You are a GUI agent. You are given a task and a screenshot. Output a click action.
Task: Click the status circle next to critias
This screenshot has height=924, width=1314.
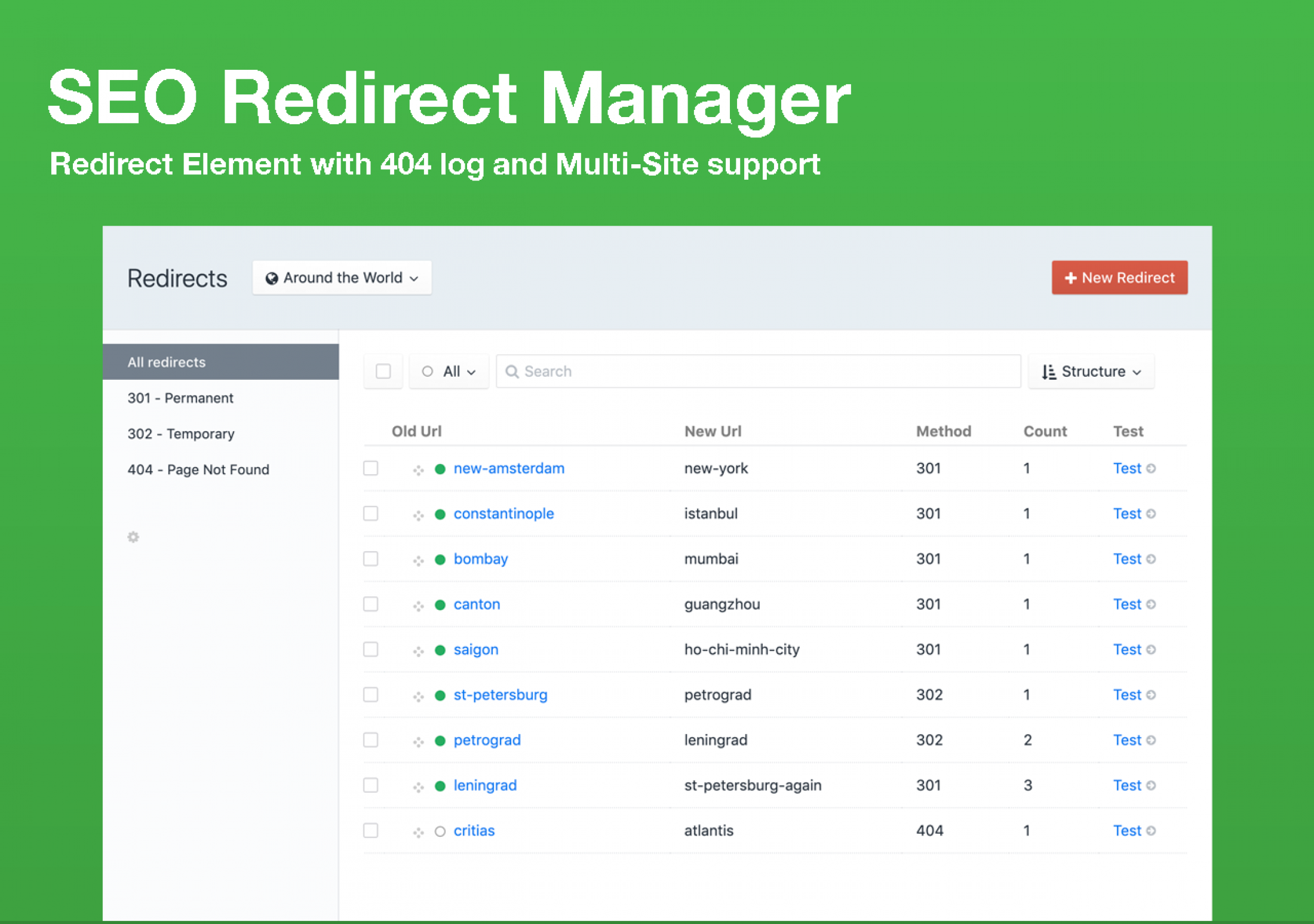(x=440, y=830)
